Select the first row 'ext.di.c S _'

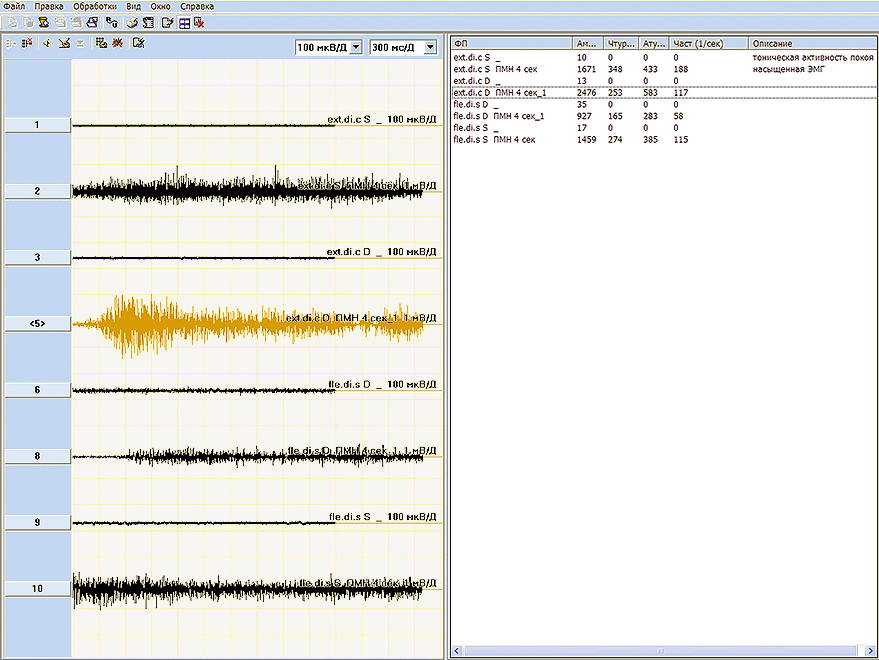664,57
